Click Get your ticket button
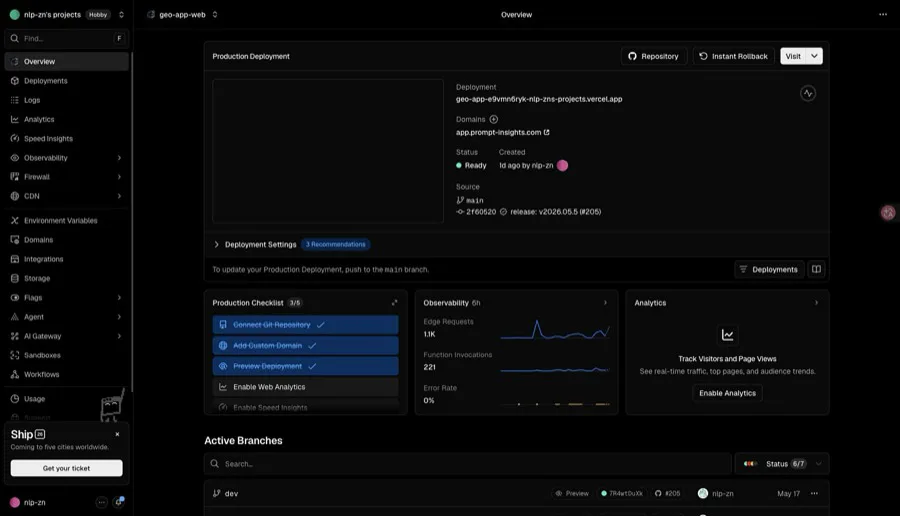This screenshot has height=516, width=900. [x=67, y=468]
